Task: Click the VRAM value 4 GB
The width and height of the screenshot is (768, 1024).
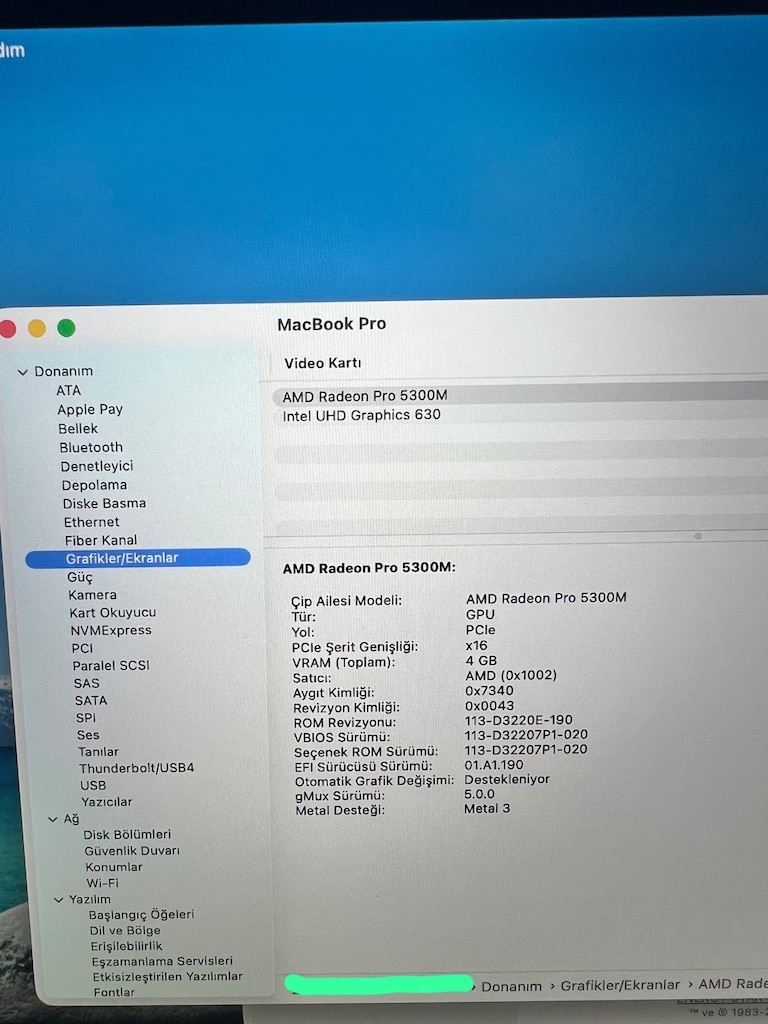Action: pos(481,660)
